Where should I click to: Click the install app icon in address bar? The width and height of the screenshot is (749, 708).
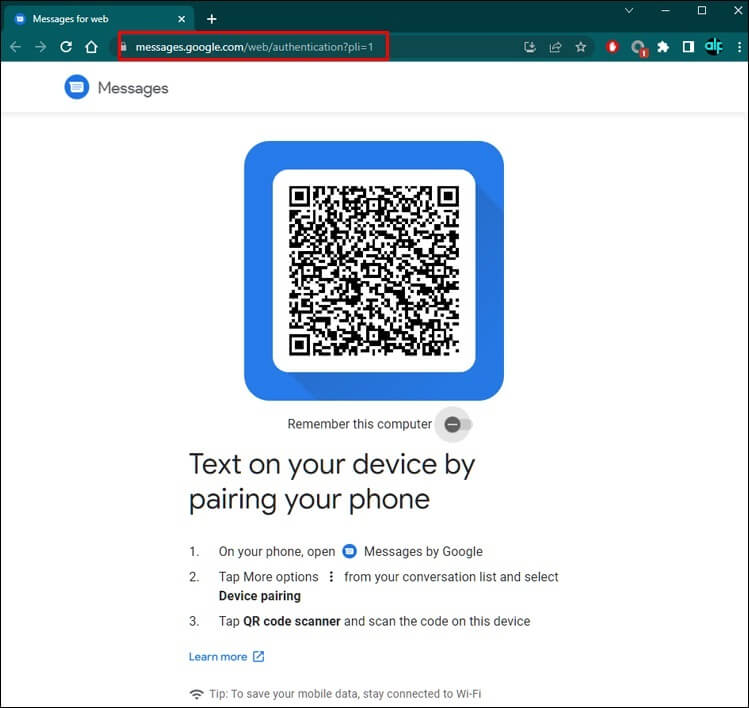[529, 47]
